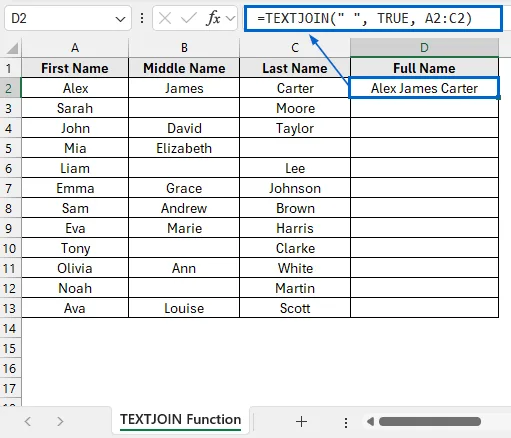This screenshot has height=438, width=511.
Task: Click the sheet tab options three-dot icon
Action: tap(346, 422)
